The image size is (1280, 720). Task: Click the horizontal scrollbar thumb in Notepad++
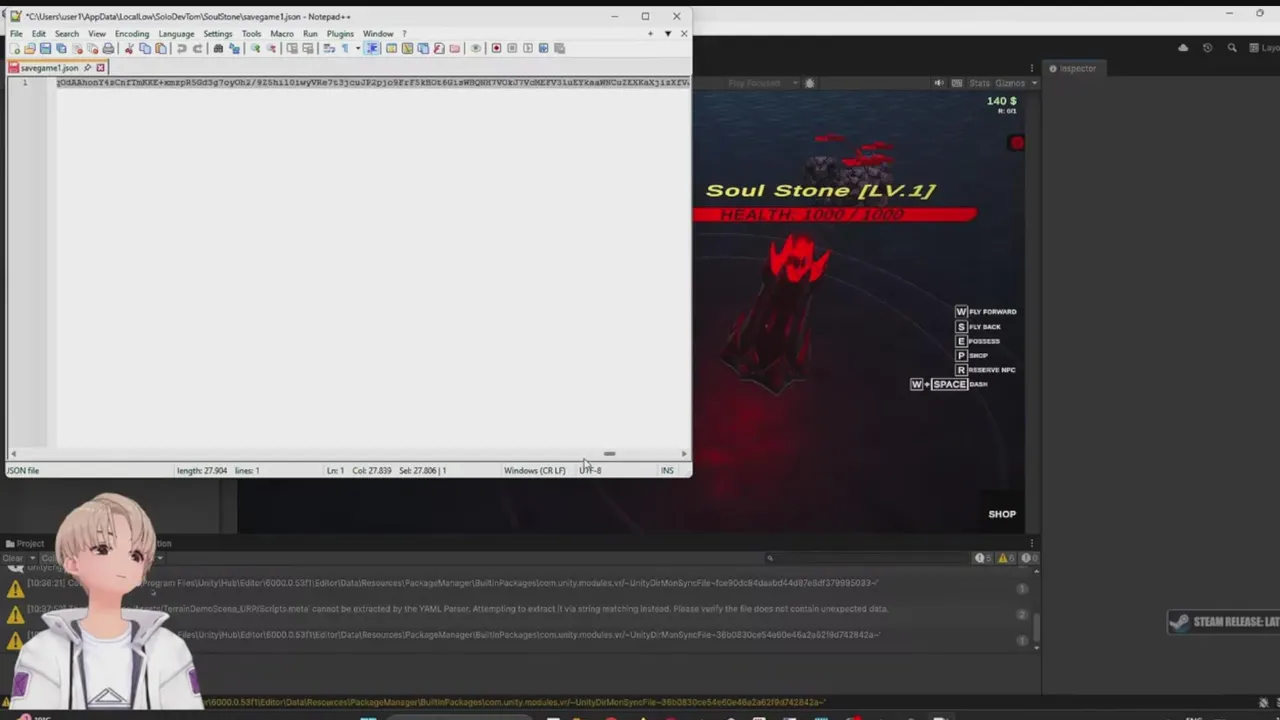point(609,454)
